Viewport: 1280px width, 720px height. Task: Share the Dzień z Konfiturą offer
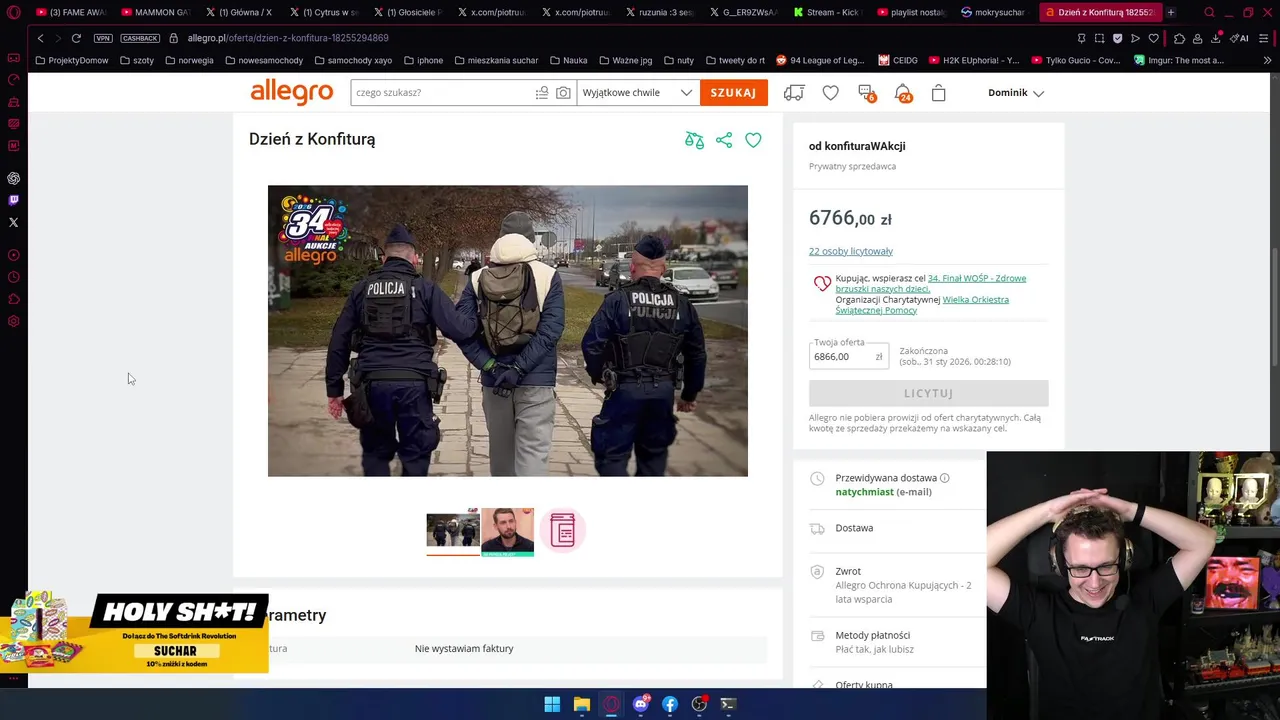pyautogui.click(x=724, y=140)
